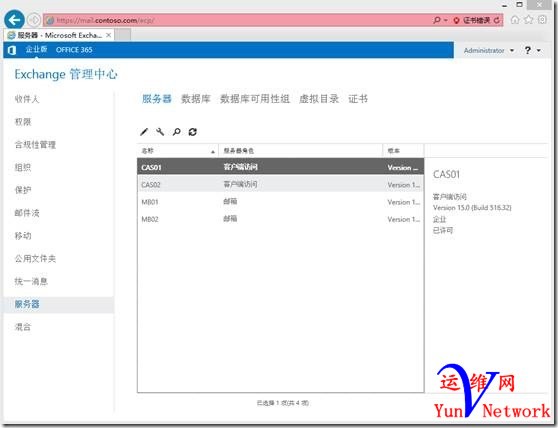
Task: Select the 数据库可用性组 tab
Action: pyautogui.click(x=255, y=99)
